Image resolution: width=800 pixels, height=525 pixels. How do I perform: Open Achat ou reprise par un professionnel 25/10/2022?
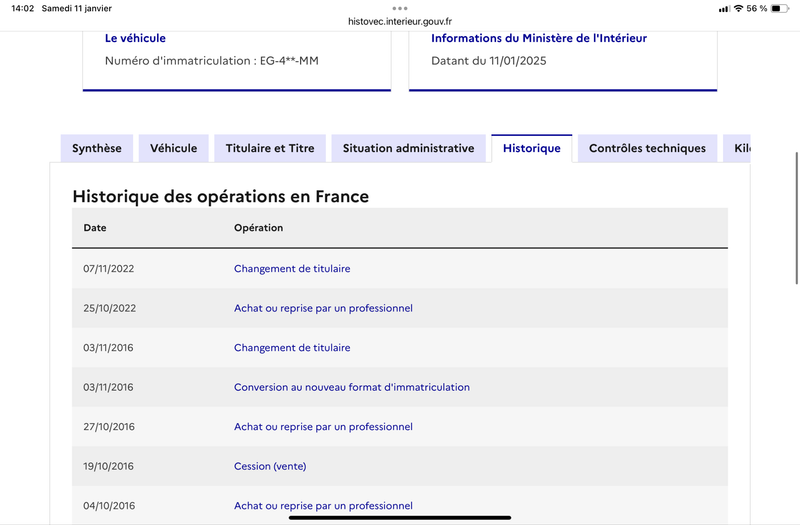323,308
